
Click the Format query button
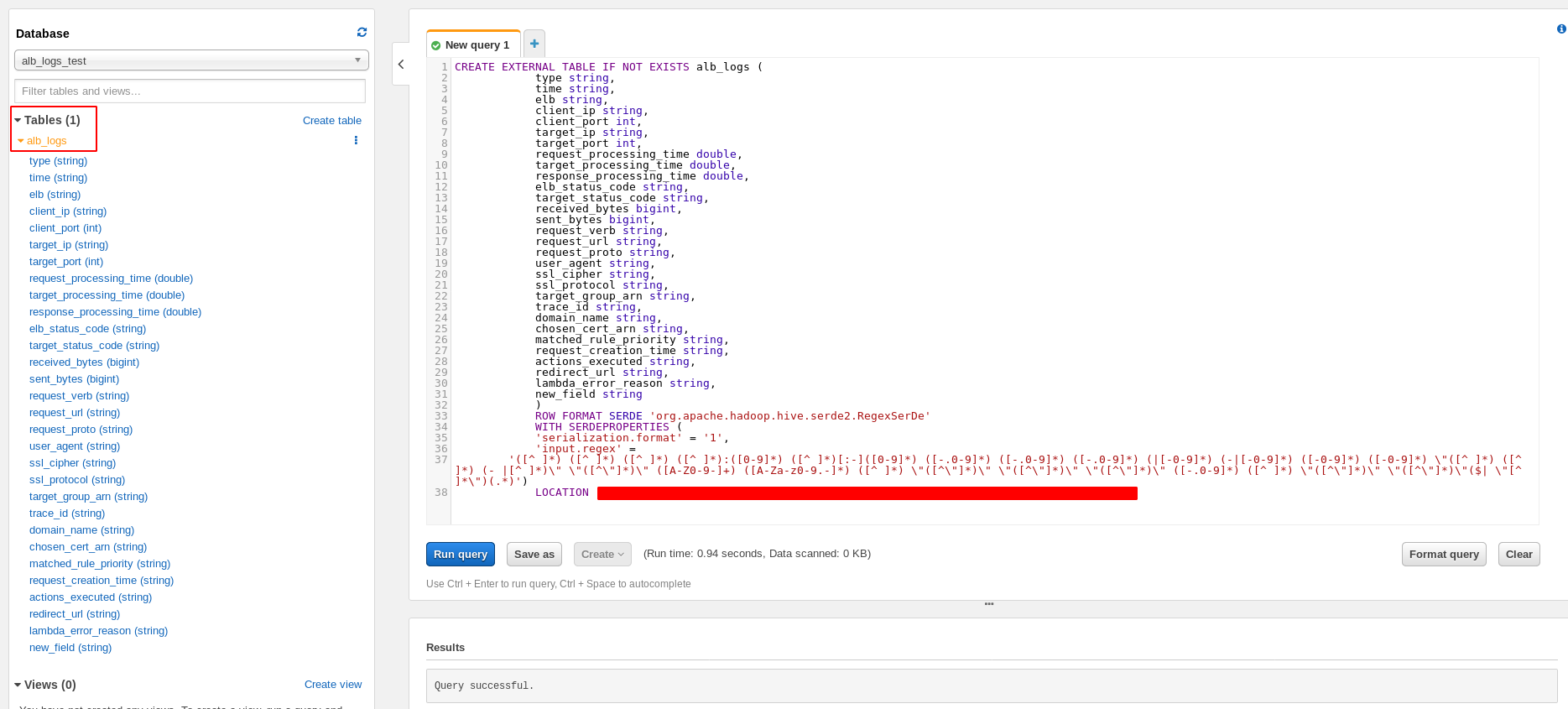[1443, 554]
